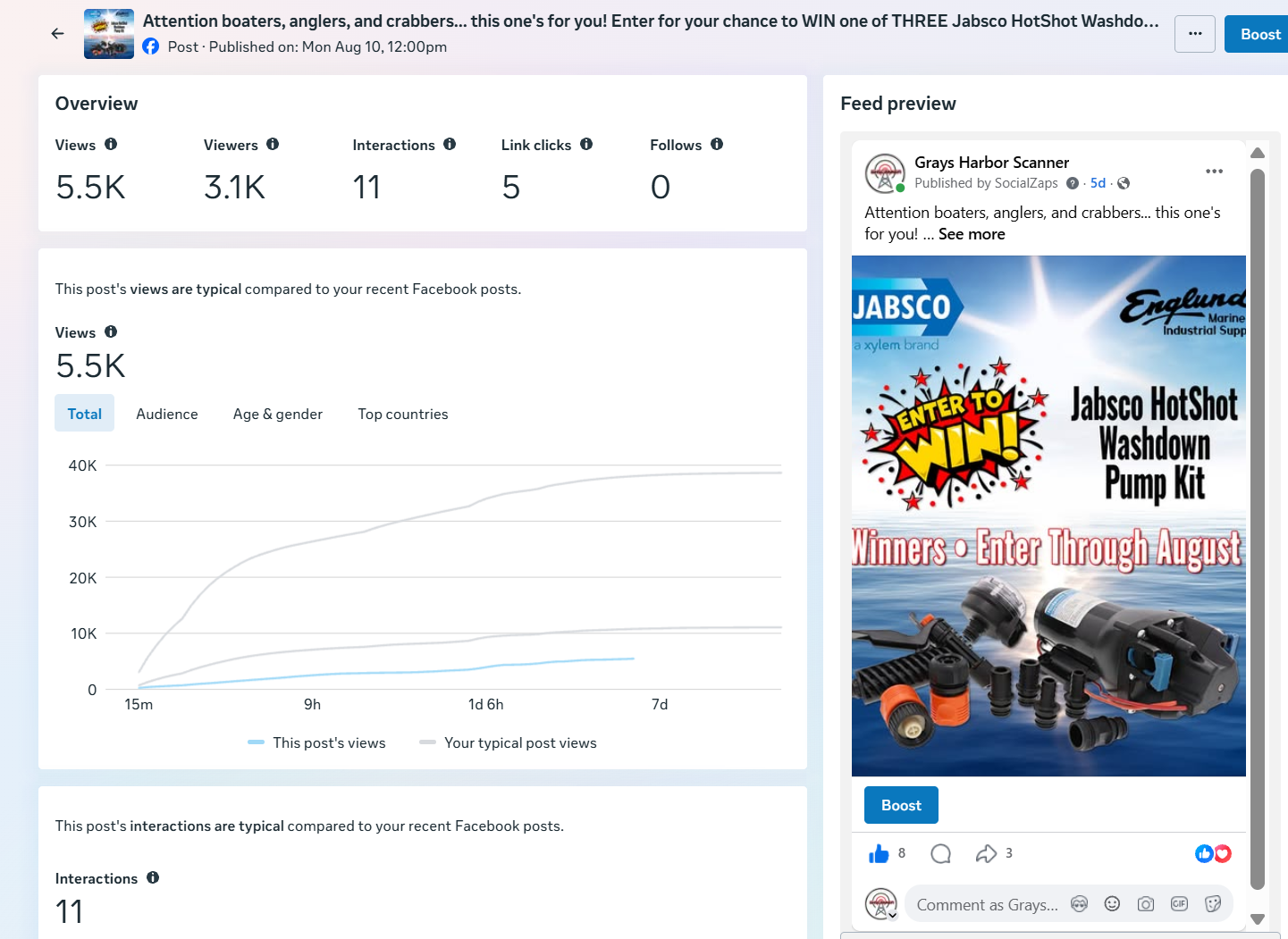Viewport: 1288px width, 939px height.
Task: Click the Facebook logo beside Post label
Action: click(x=151, y=46)
